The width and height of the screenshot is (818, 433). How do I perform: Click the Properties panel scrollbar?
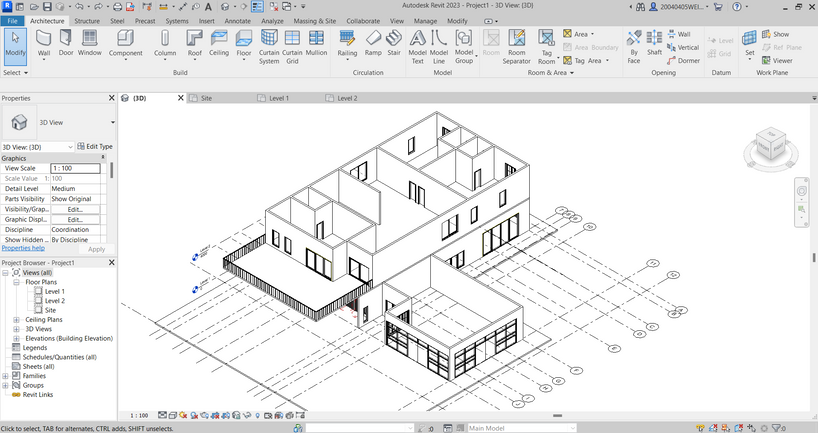pos(112,170)
